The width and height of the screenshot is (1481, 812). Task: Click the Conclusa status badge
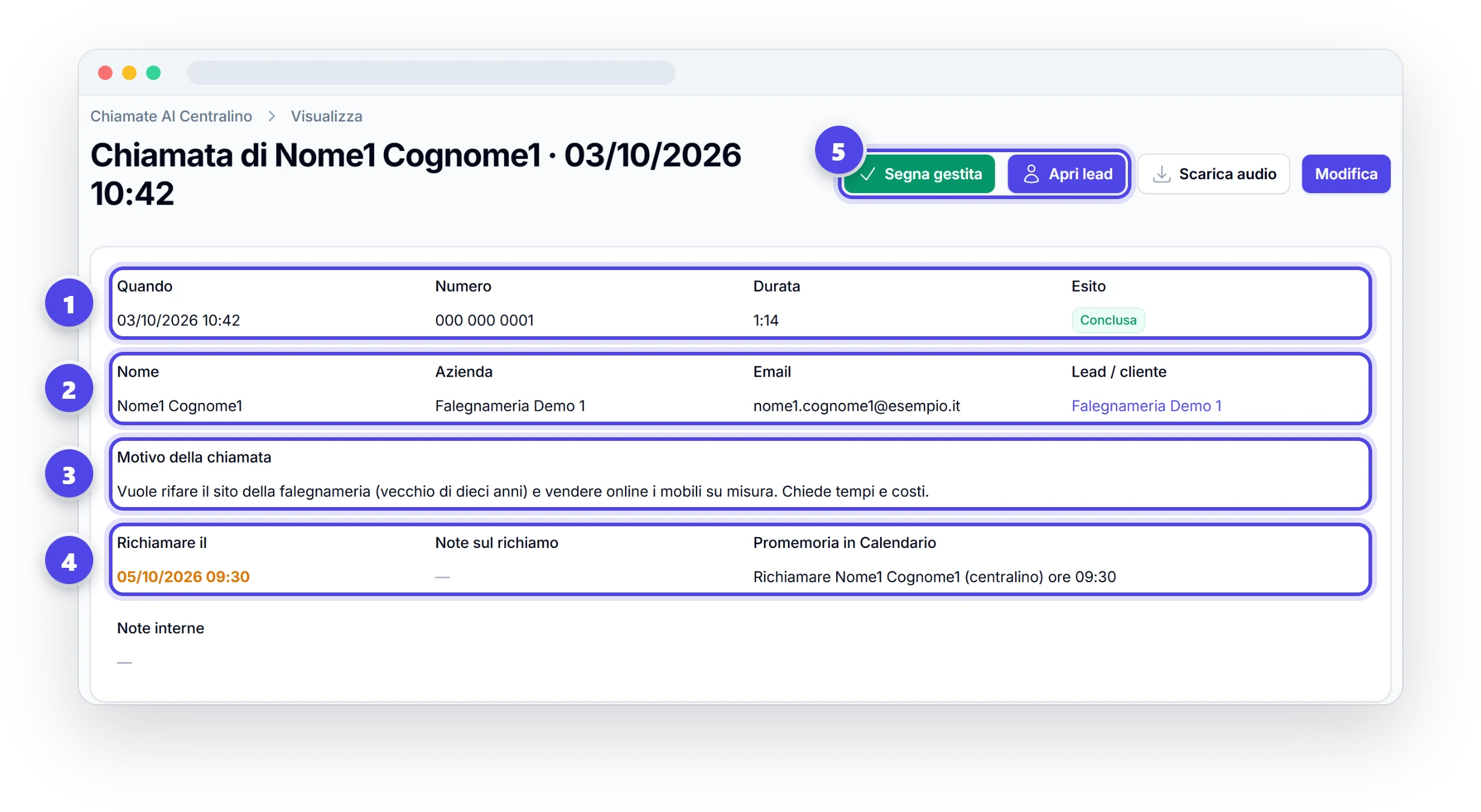[x=1108, y=320]
